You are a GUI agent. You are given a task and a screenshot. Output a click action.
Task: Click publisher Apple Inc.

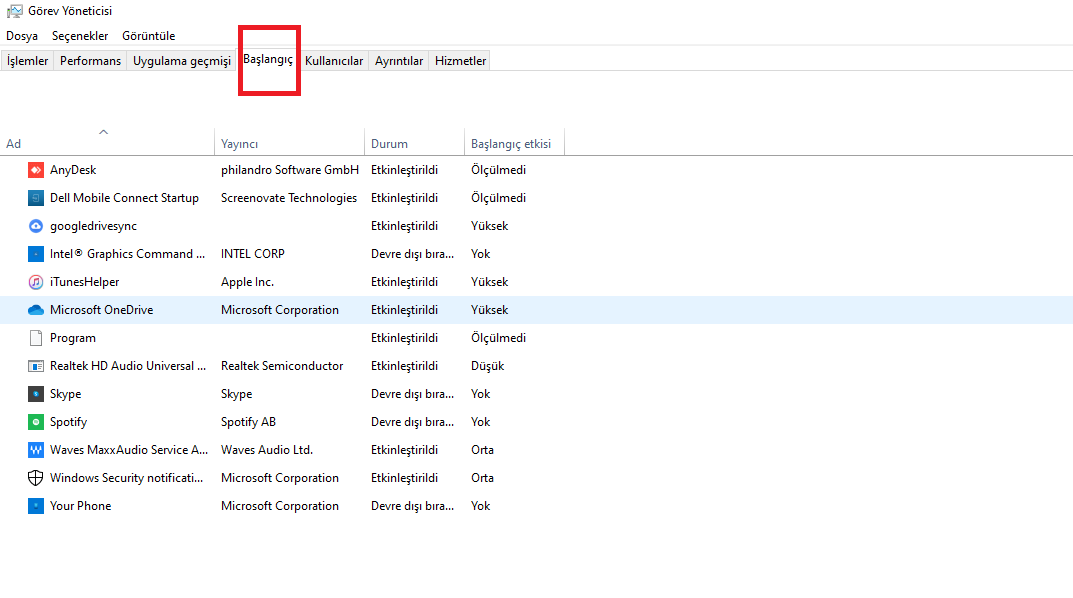pos(247,282)
